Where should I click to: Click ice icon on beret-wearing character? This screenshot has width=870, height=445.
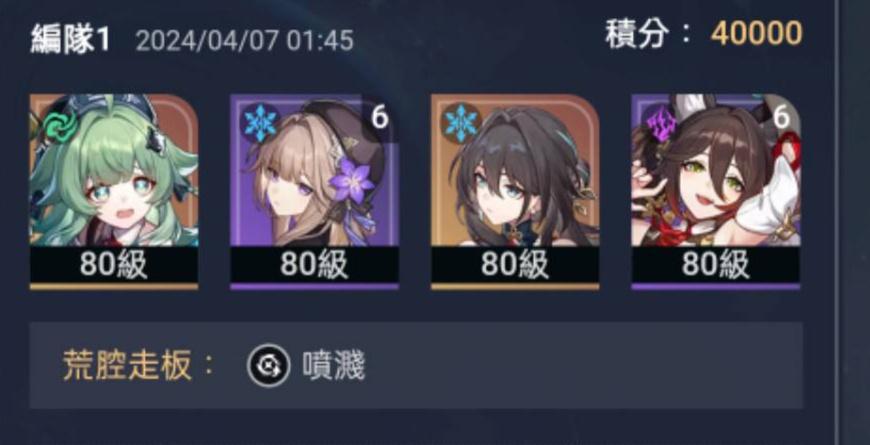coord(259,123)
